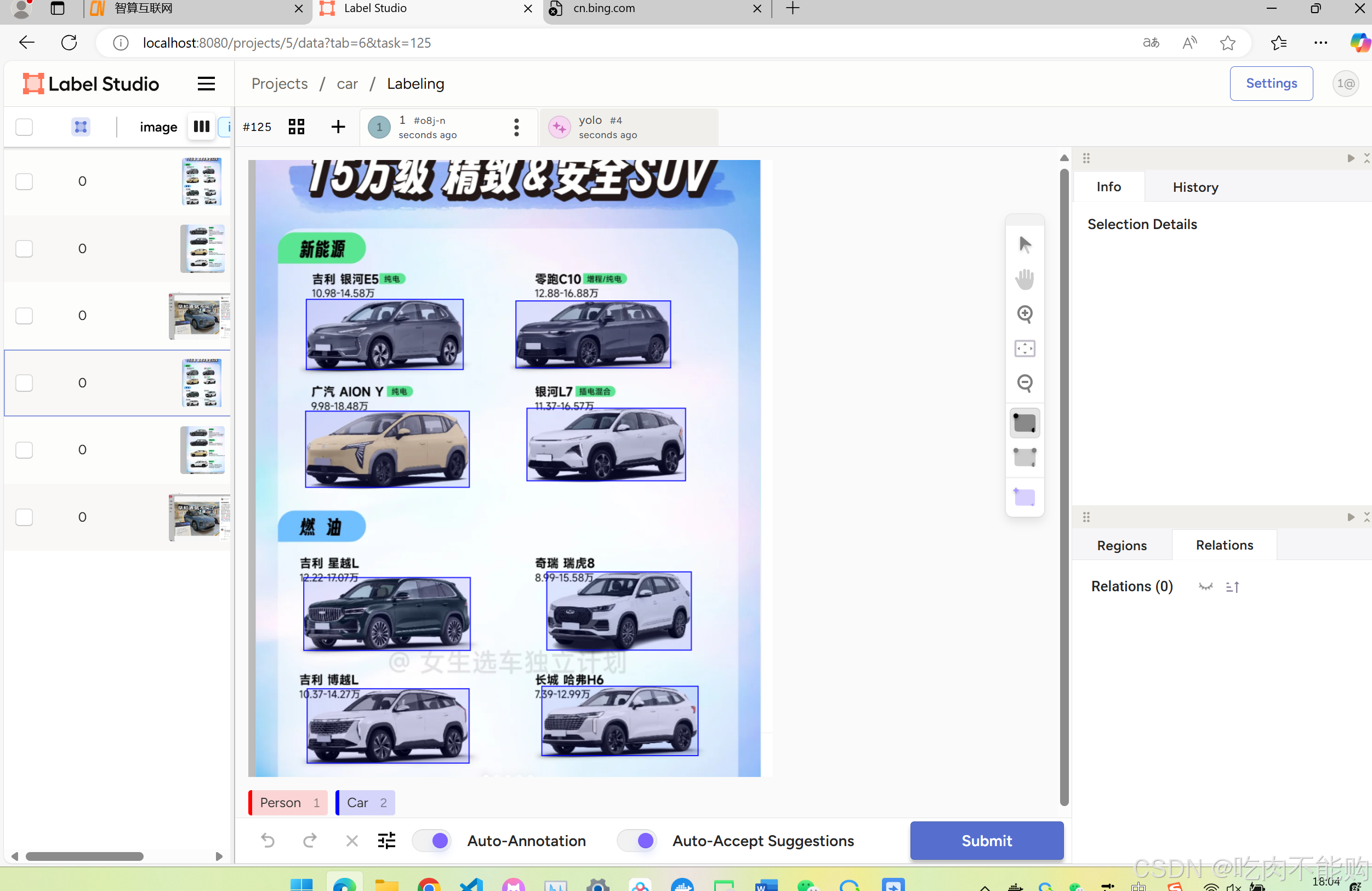Reset annotation changes with X
The width and height of the screenshot is (1372, 891).
pos(352,840)
